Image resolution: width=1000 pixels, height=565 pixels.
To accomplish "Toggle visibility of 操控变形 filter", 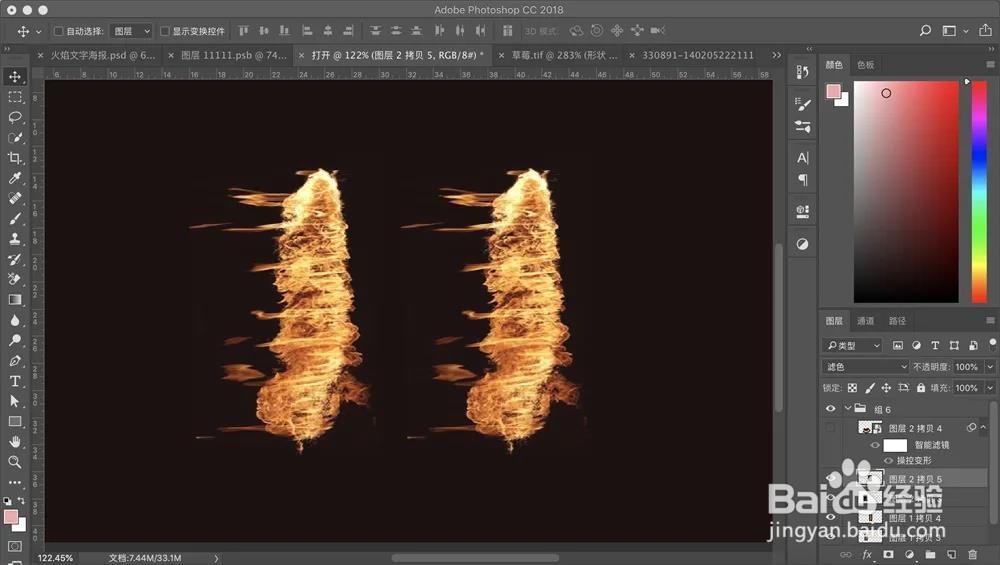I will click(x=888, y=460).
